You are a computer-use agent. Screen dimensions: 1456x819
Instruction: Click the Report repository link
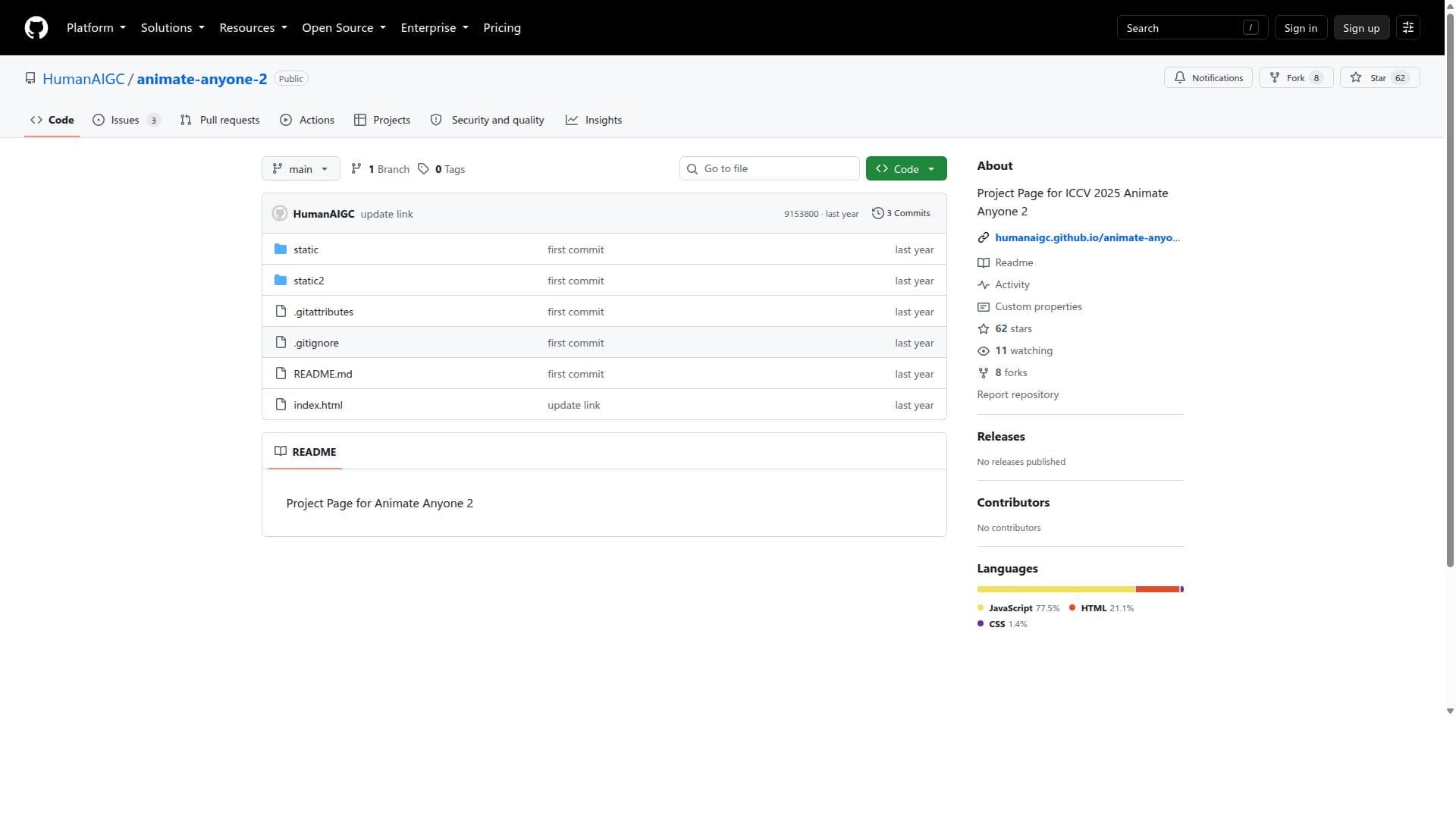pyautogui.click(x=1017, y=395)
